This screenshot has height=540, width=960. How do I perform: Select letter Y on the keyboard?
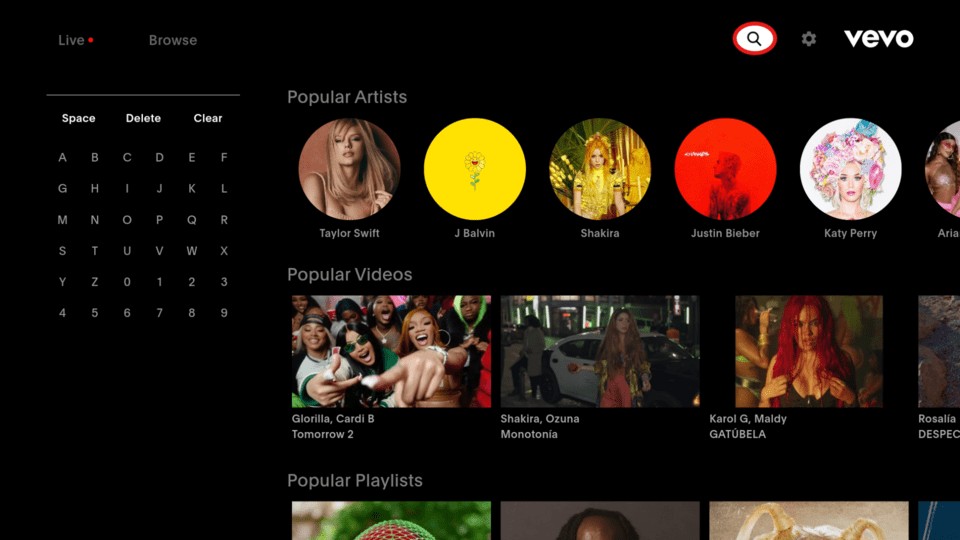click(62, 282)
